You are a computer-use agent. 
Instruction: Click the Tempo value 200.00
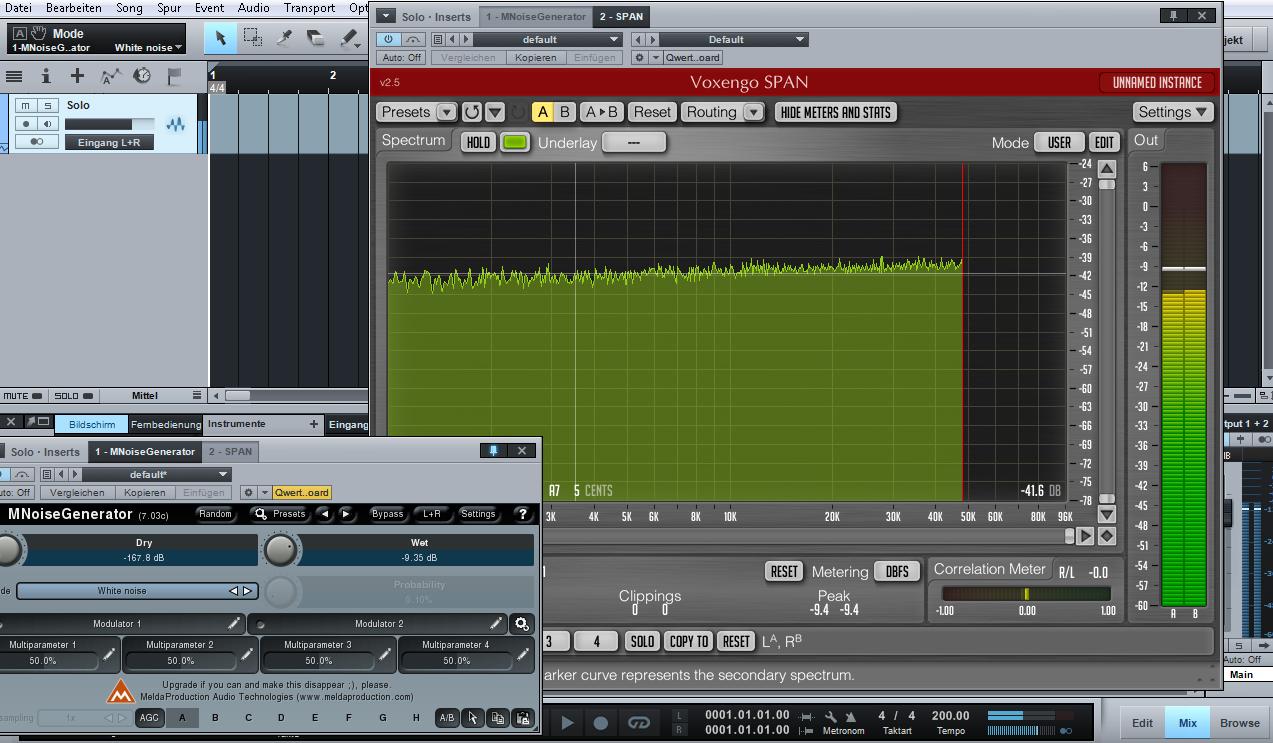(950, 716)
